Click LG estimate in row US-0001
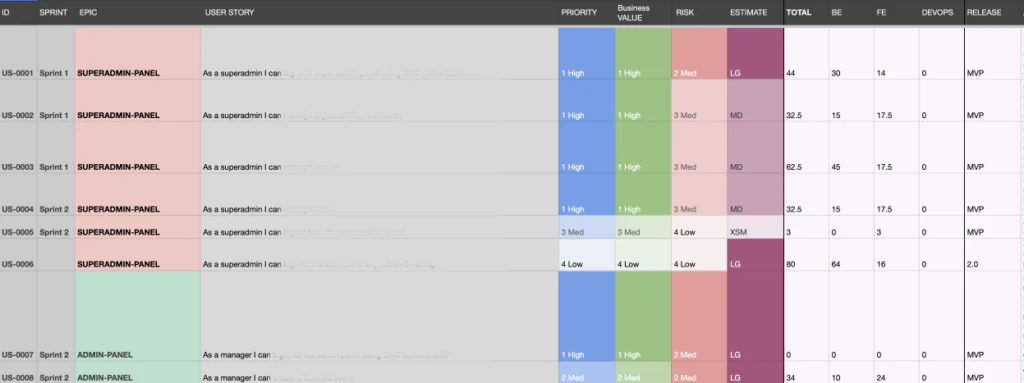The height and width of the screenshot is (383, 1024). coord(755,54)
